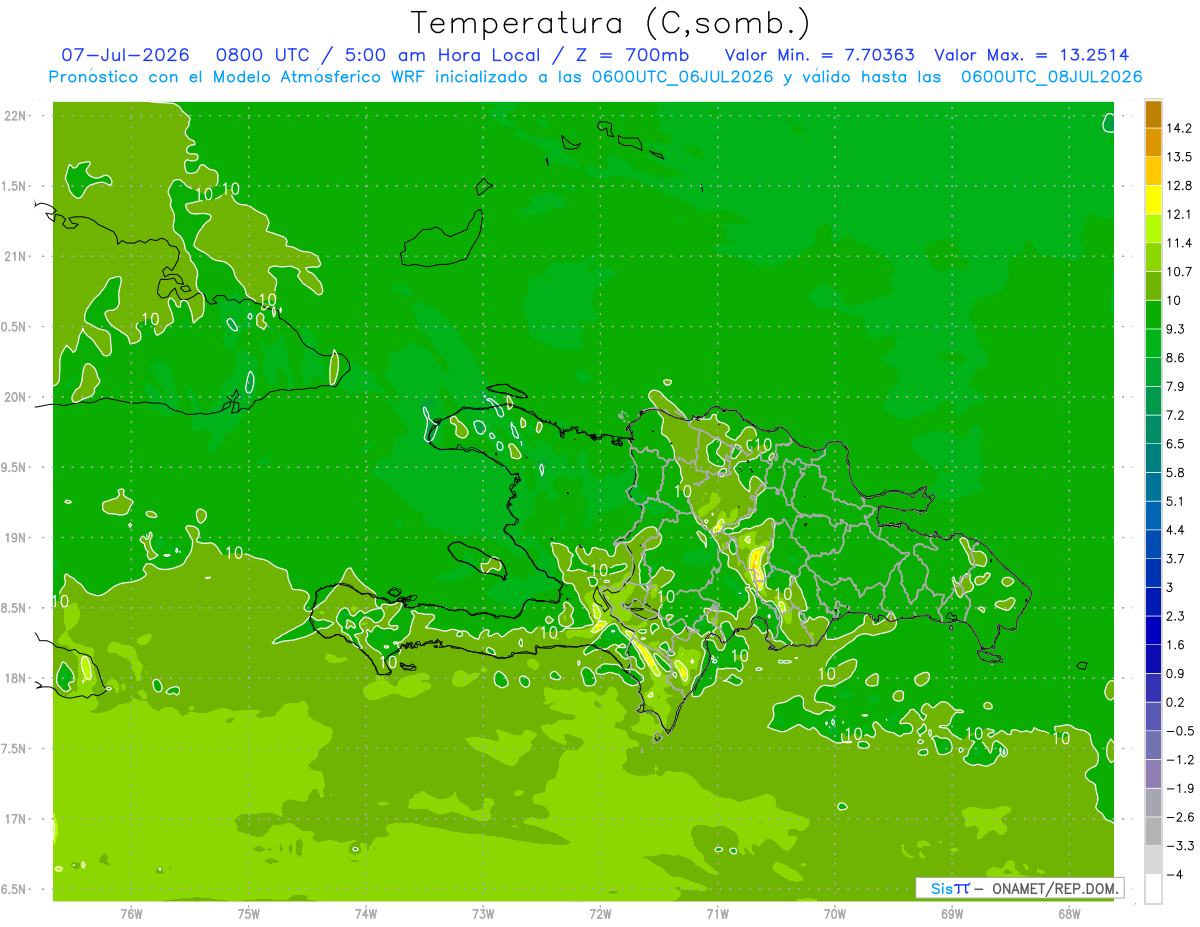Select the date text '07-Jul-2026'

coord(126,55)
